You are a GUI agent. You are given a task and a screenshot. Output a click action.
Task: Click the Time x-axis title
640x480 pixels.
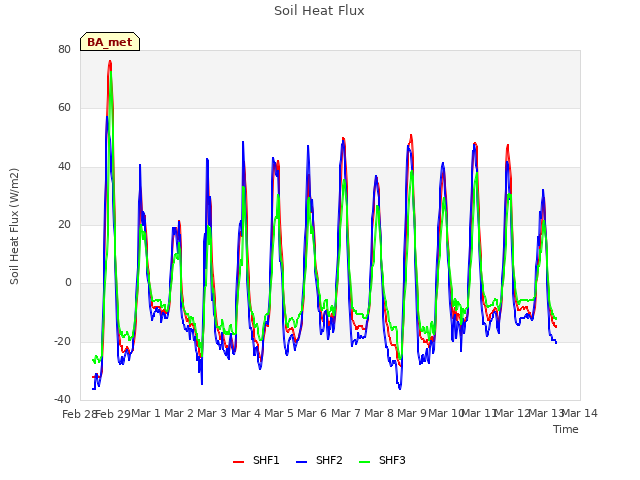[566, 429]
